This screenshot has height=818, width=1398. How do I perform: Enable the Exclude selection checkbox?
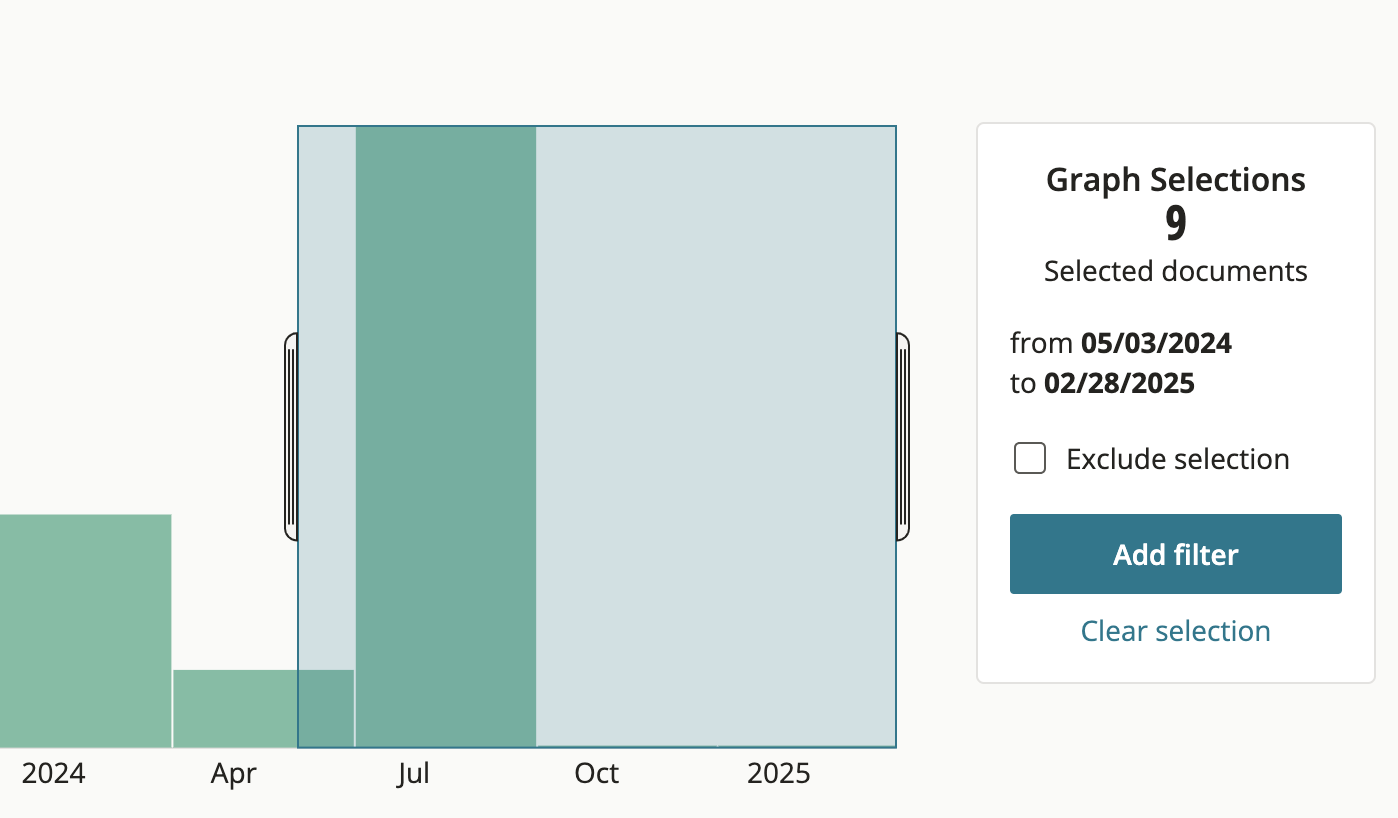click(x=1030, y=459)
